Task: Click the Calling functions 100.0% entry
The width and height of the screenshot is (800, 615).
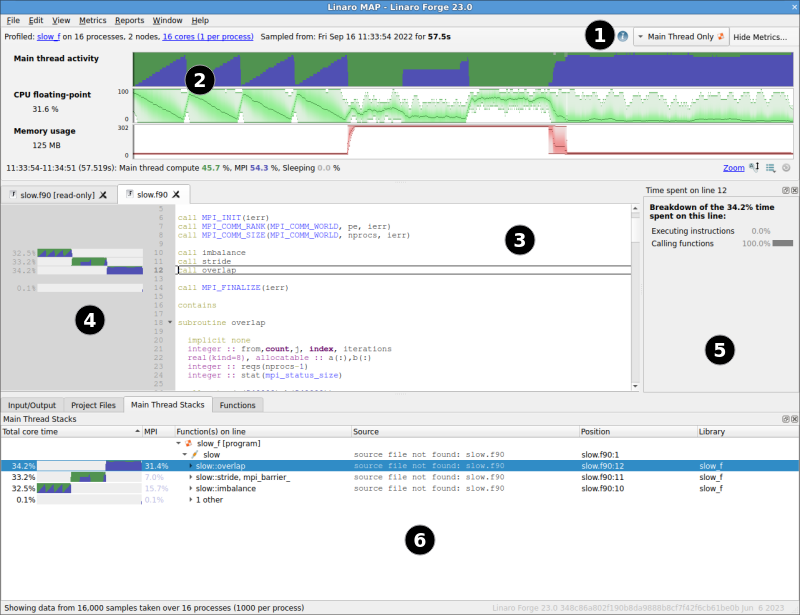Action: point(722,243)
